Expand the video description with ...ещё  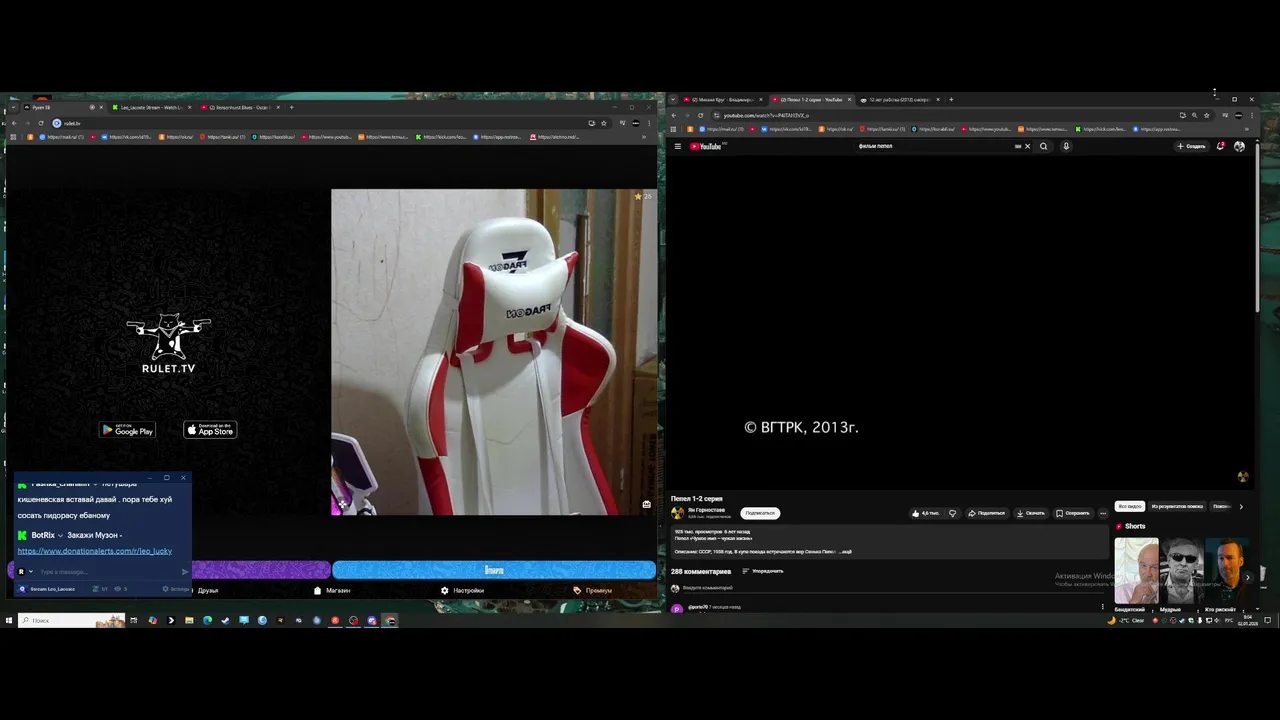point(846,551)
